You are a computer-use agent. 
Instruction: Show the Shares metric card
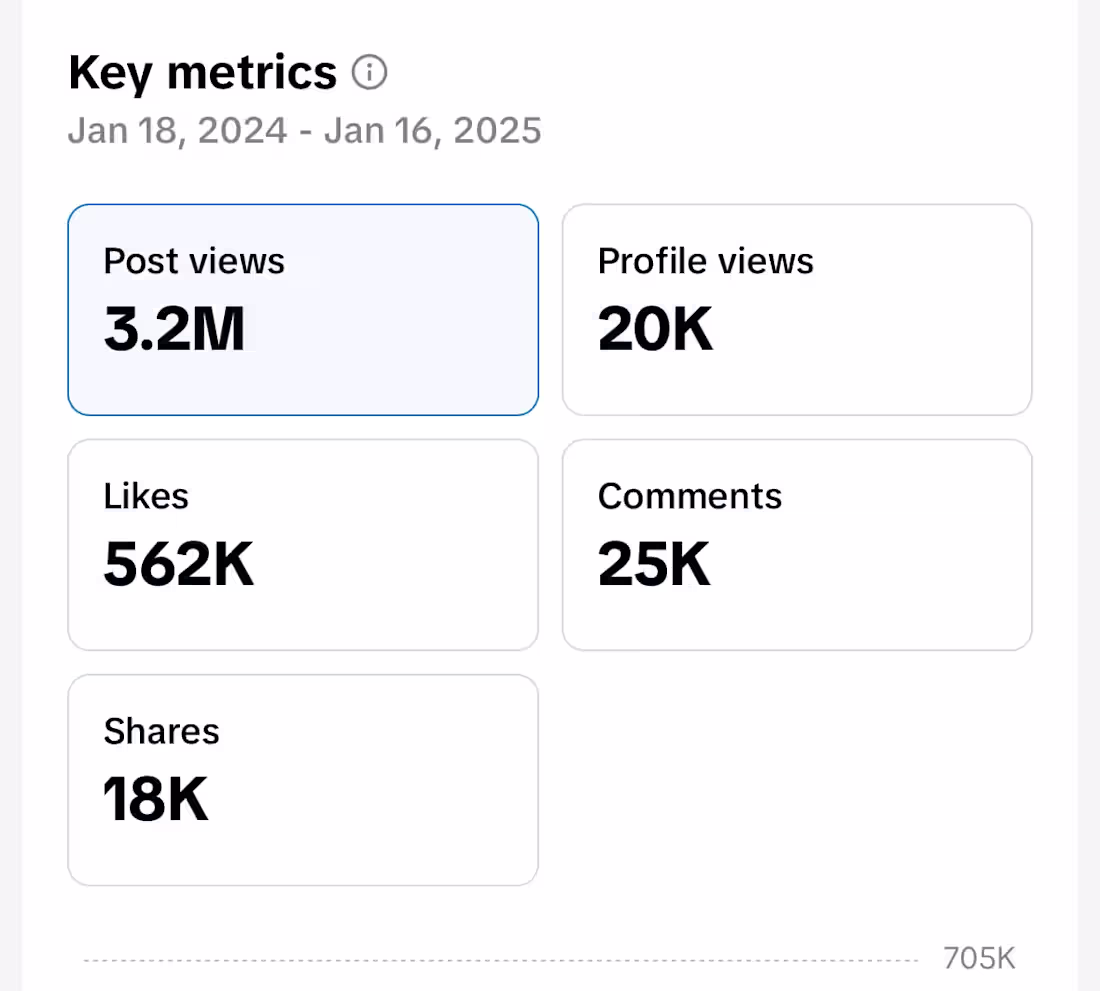[x=303, y=780]
